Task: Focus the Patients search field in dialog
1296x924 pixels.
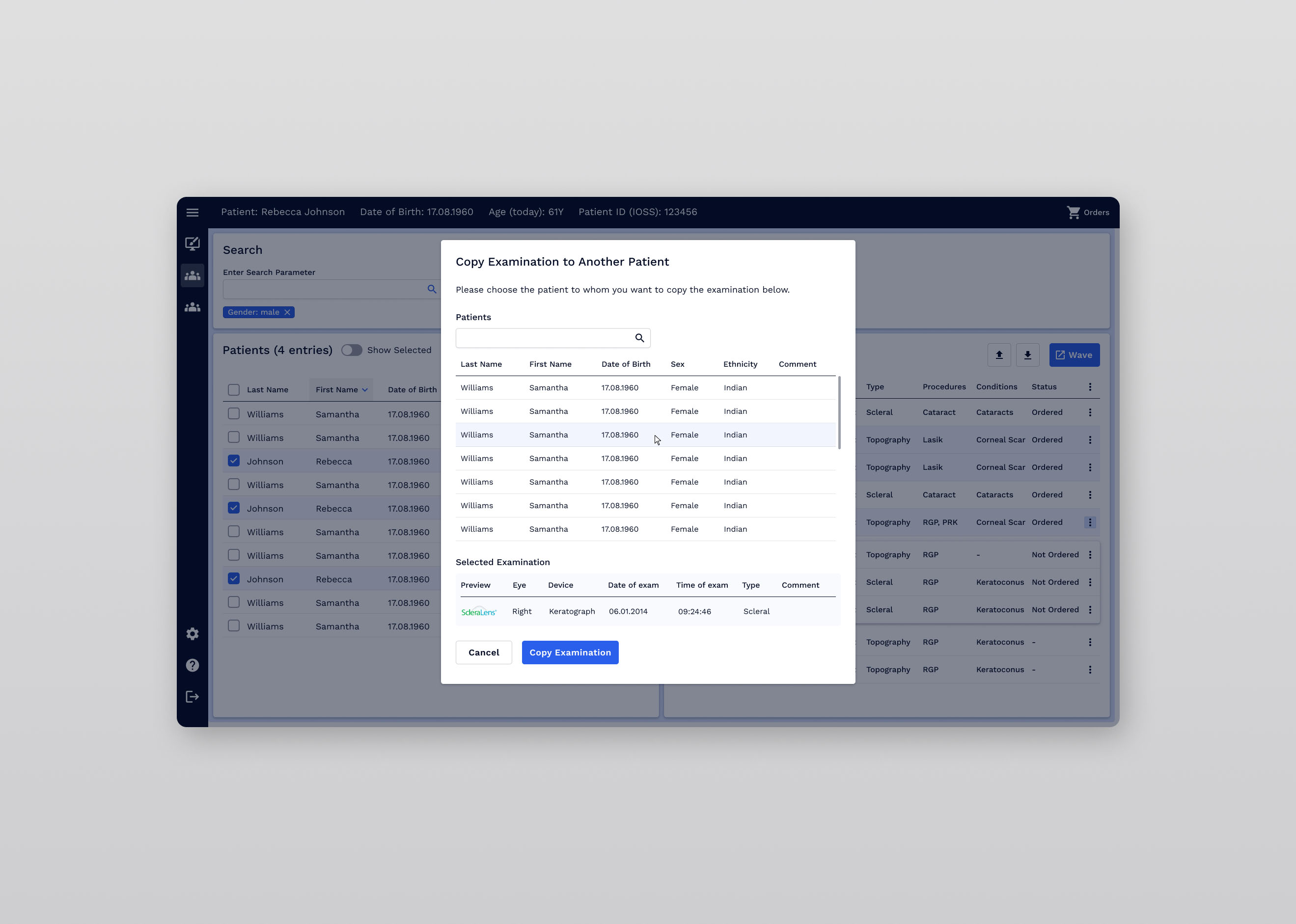Action: (x=552, y=338)
